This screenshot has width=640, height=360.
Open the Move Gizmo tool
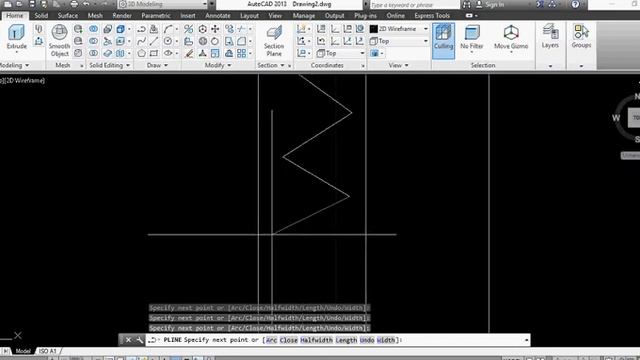pyautogui.click(x=511, y=38)
